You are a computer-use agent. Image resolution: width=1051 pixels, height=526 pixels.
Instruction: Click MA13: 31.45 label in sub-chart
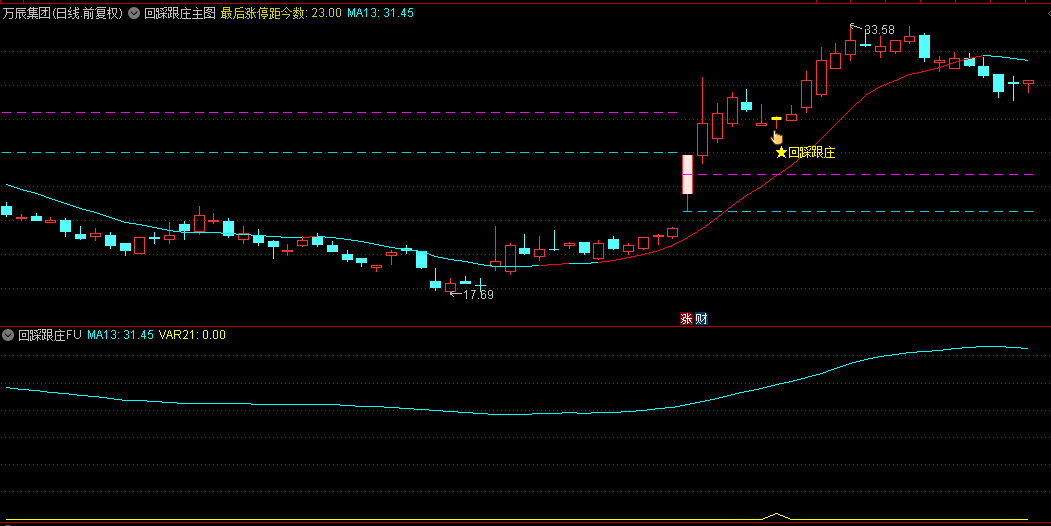pyautogui.click(x=121, y=335)
